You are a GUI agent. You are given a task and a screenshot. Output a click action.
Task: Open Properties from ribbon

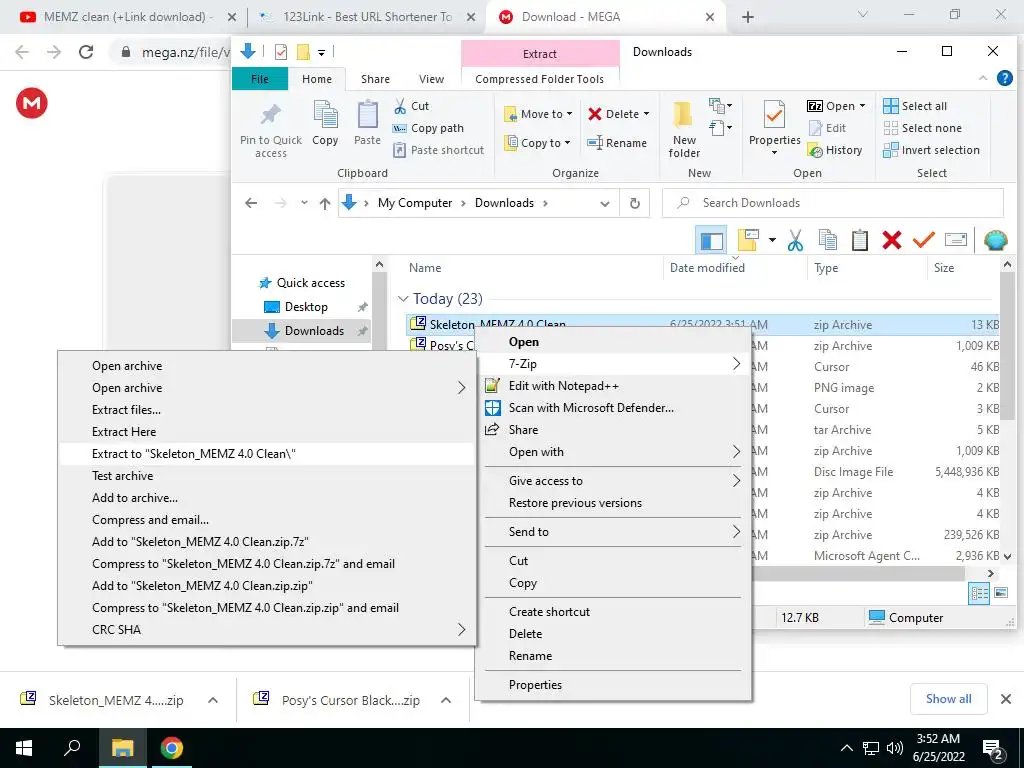775,127
